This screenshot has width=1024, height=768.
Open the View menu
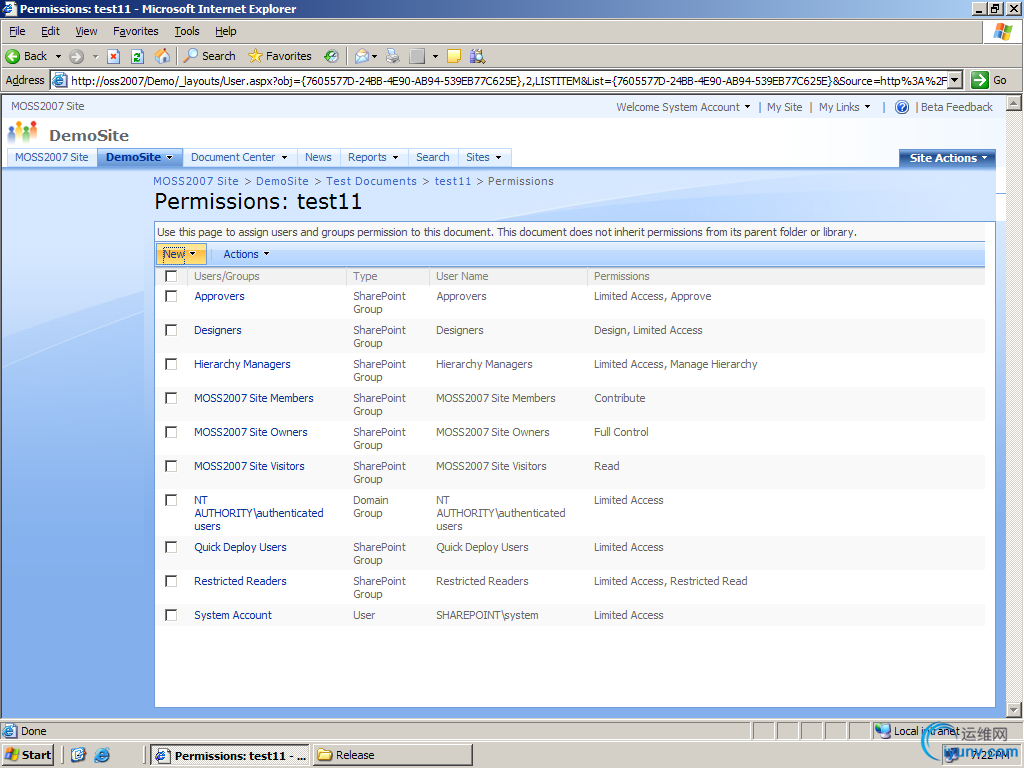(86, 31)
